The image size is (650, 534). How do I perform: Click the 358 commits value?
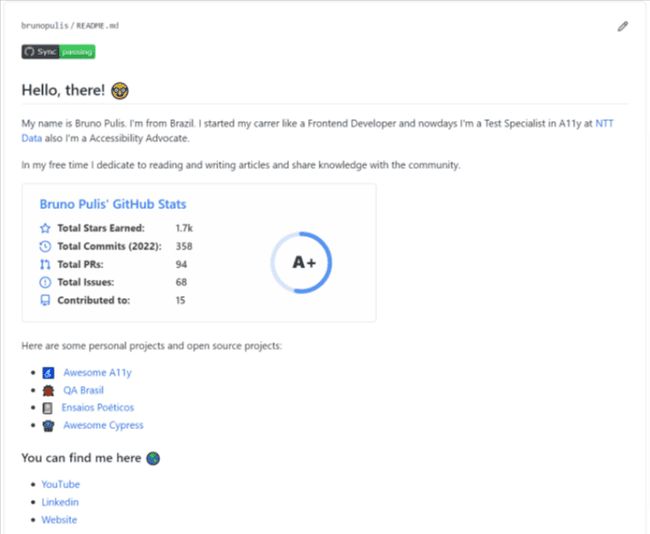[x=184, y=246]
